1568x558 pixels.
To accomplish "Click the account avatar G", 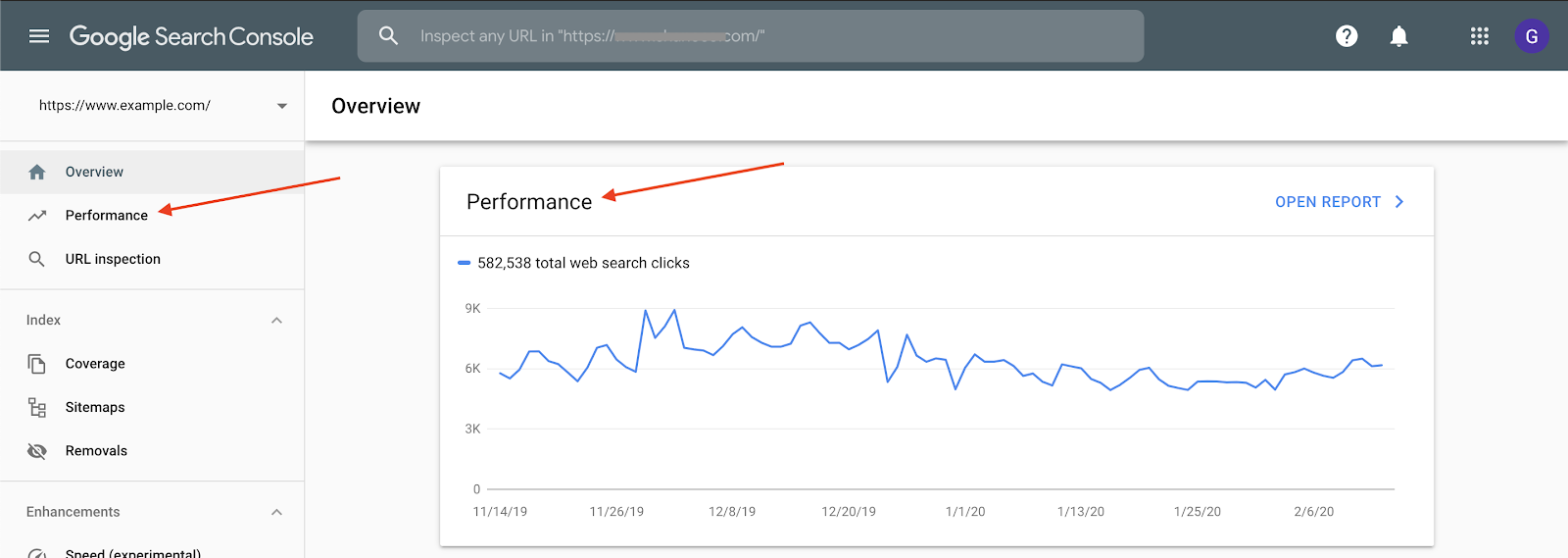I will click(x=1531, y=36).
